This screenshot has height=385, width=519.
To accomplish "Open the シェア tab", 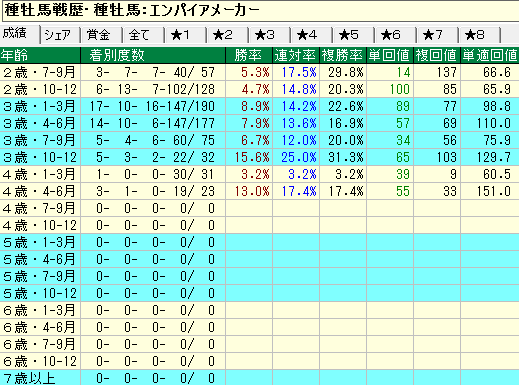I will (x=60, y=35).
